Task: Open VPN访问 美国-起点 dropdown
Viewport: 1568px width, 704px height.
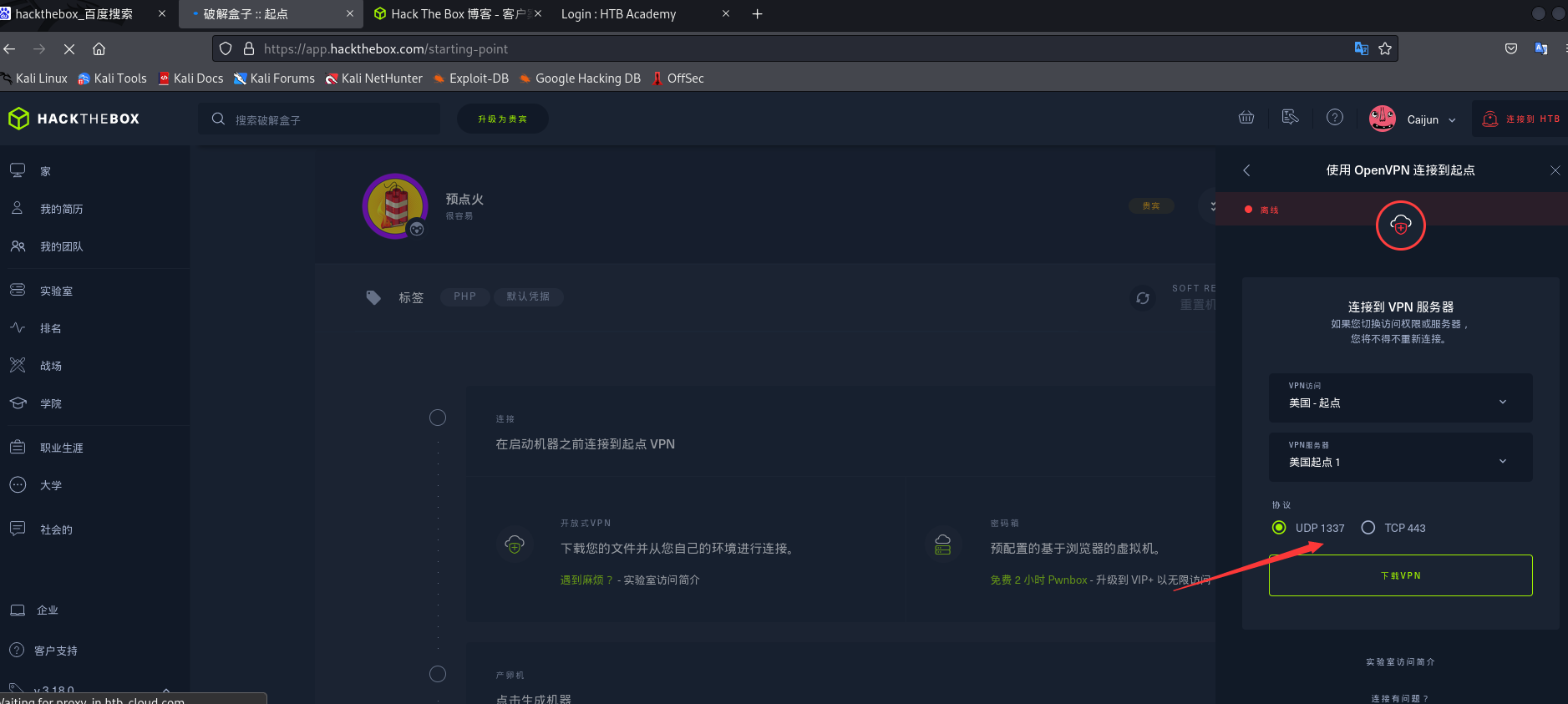Action: coord(1401,398)
